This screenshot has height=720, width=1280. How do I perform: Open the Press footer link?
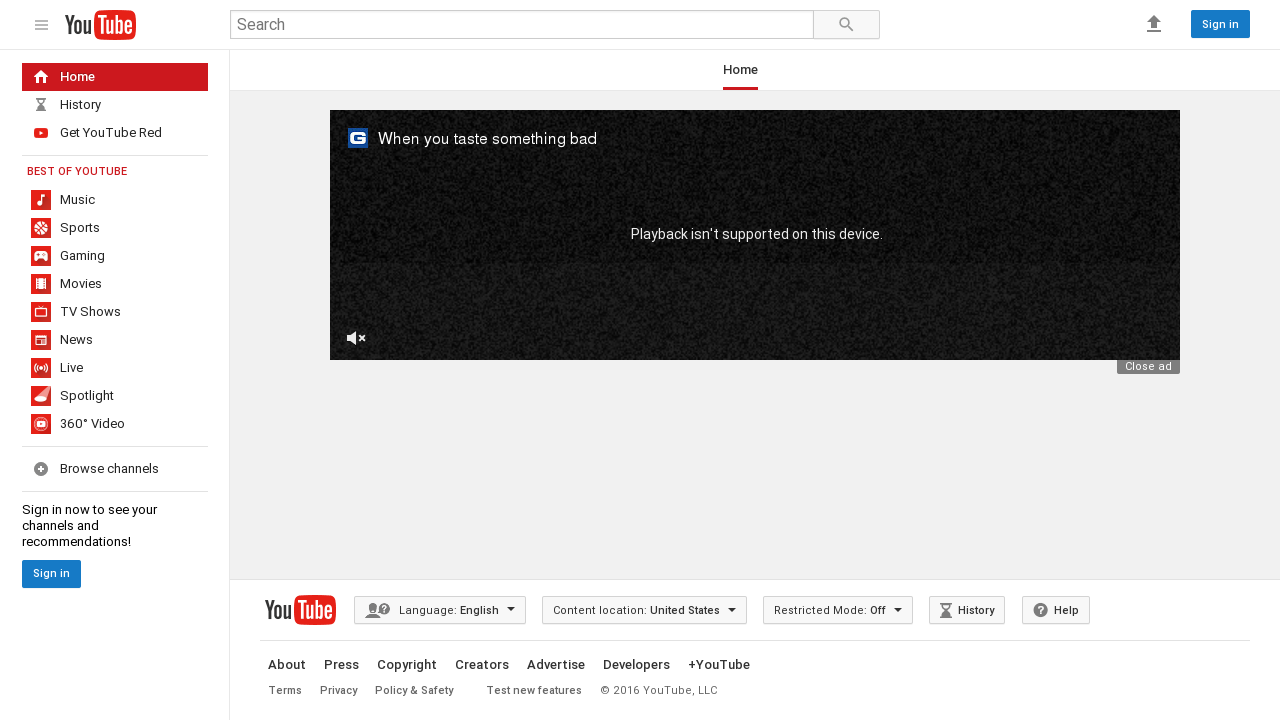coord(341,665)
